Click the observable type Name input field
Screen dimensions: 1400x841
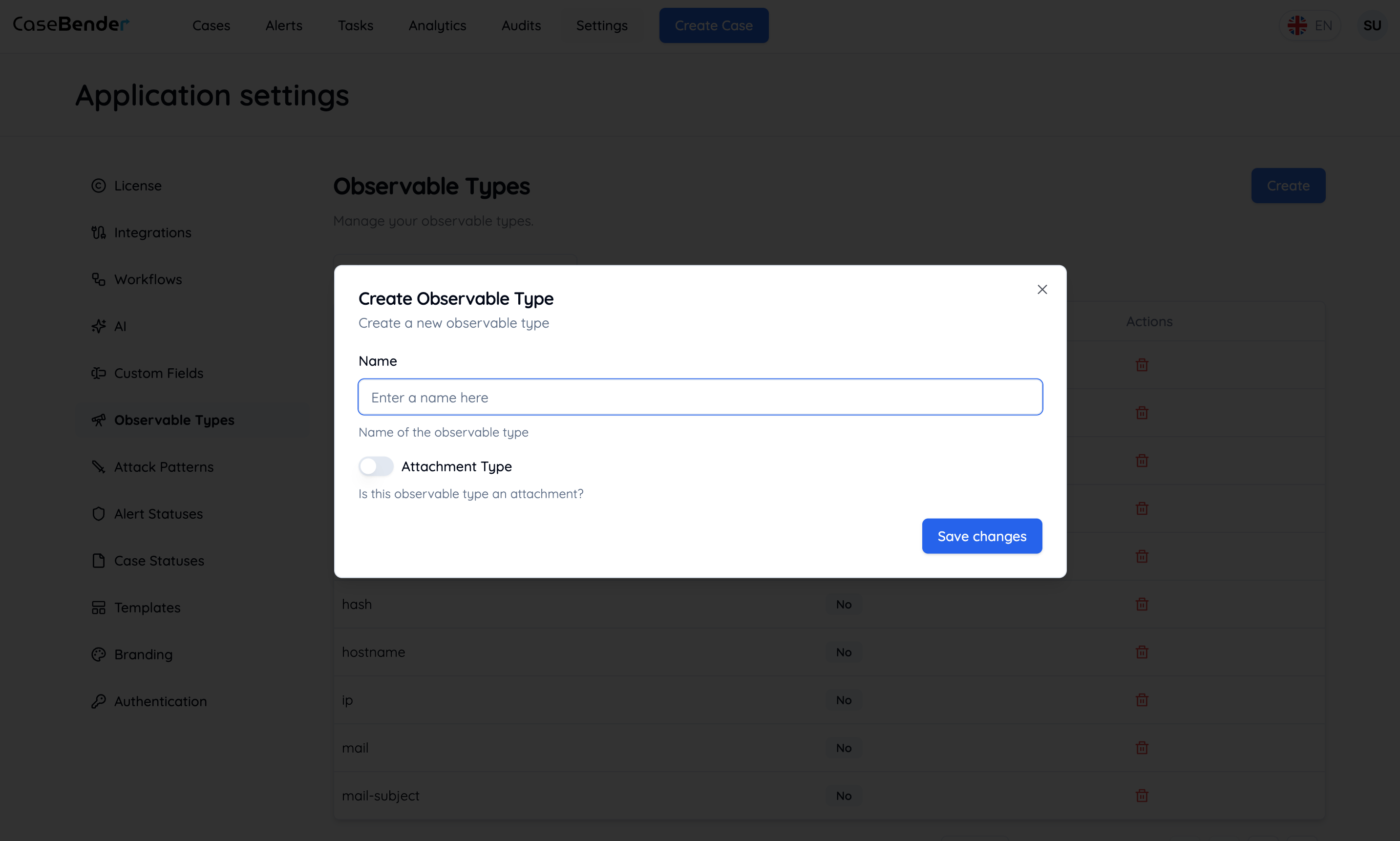click(x=700, y=397)
